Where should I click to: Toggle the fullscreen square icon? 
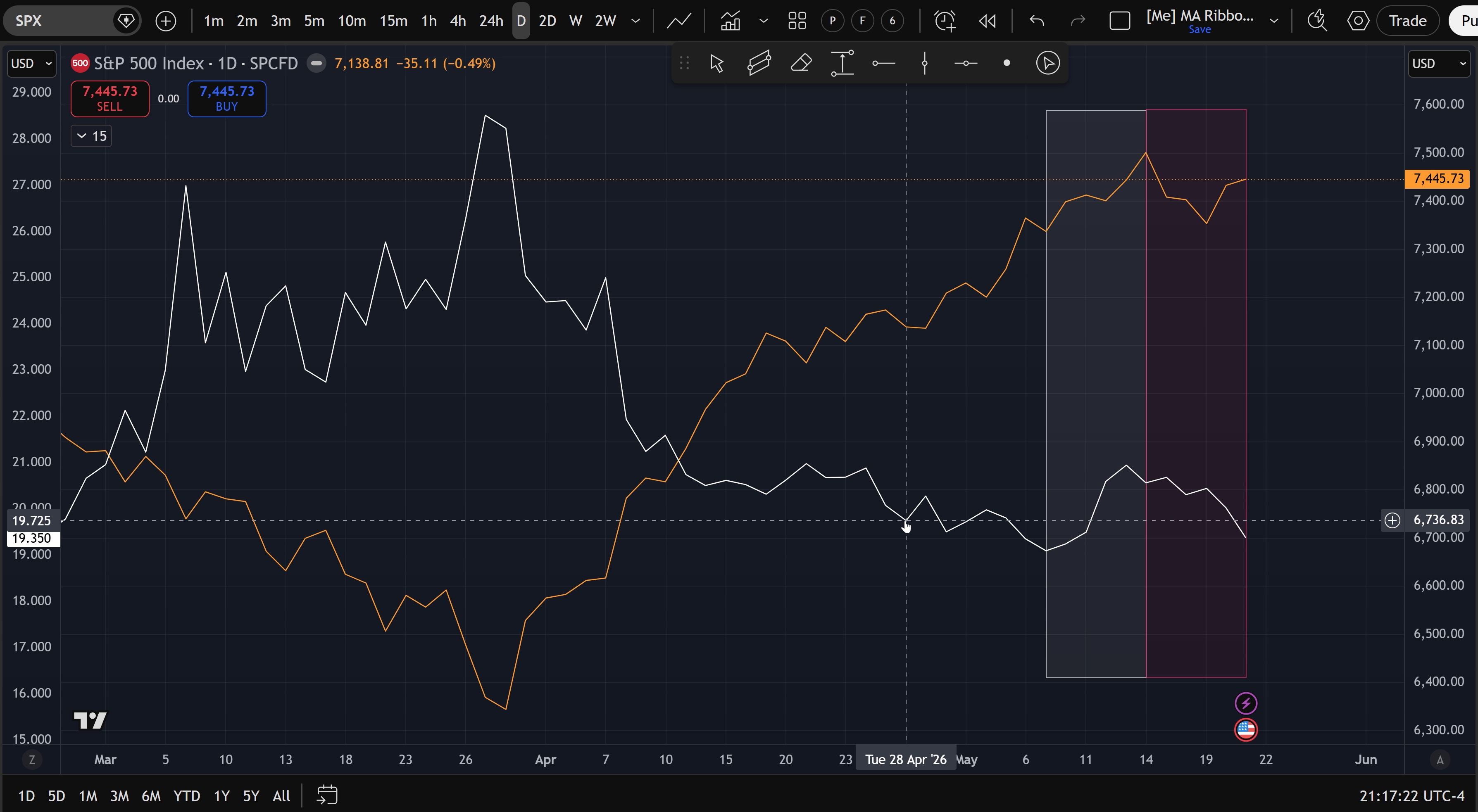coord(1119,21)
